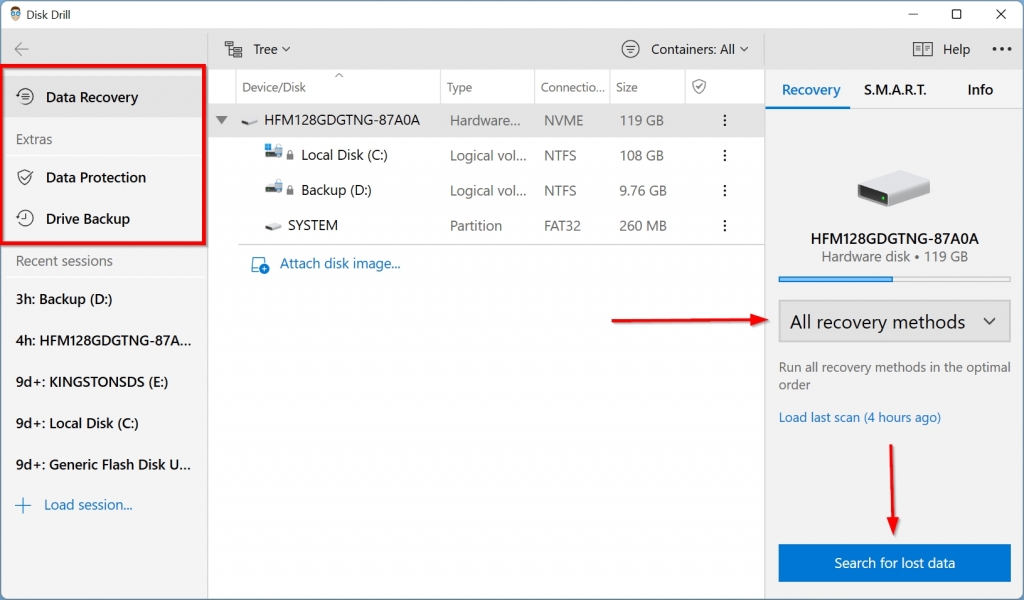This screenshot has width=1024, height=600.
Task: Click the back arrow navigation icon
Action: coord(22,48)
